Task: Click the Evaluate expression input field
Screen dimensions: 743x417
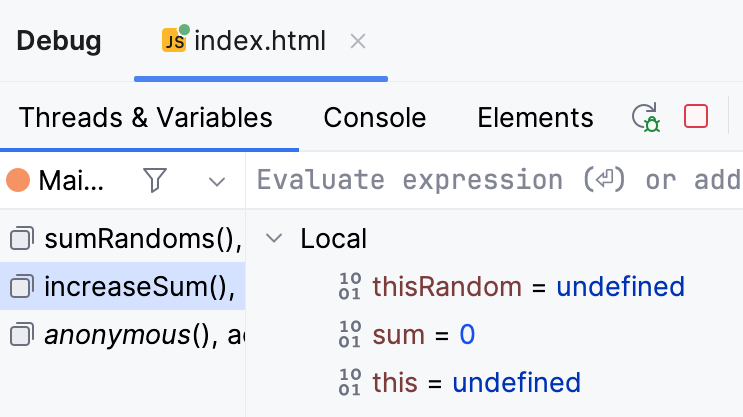Action: point(497,180)
